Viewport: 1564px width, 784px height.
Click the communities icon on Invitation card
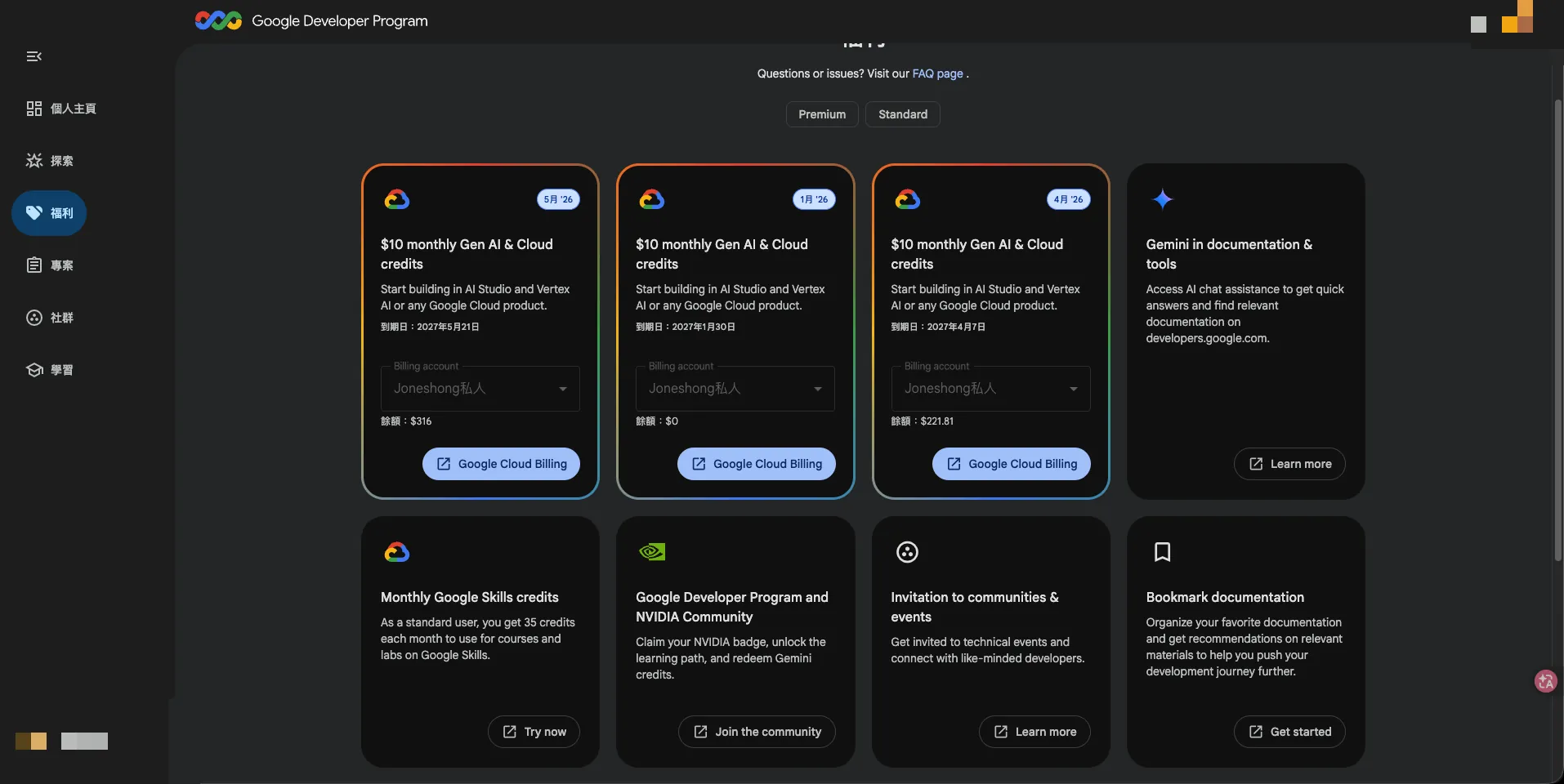pos(907,552)
